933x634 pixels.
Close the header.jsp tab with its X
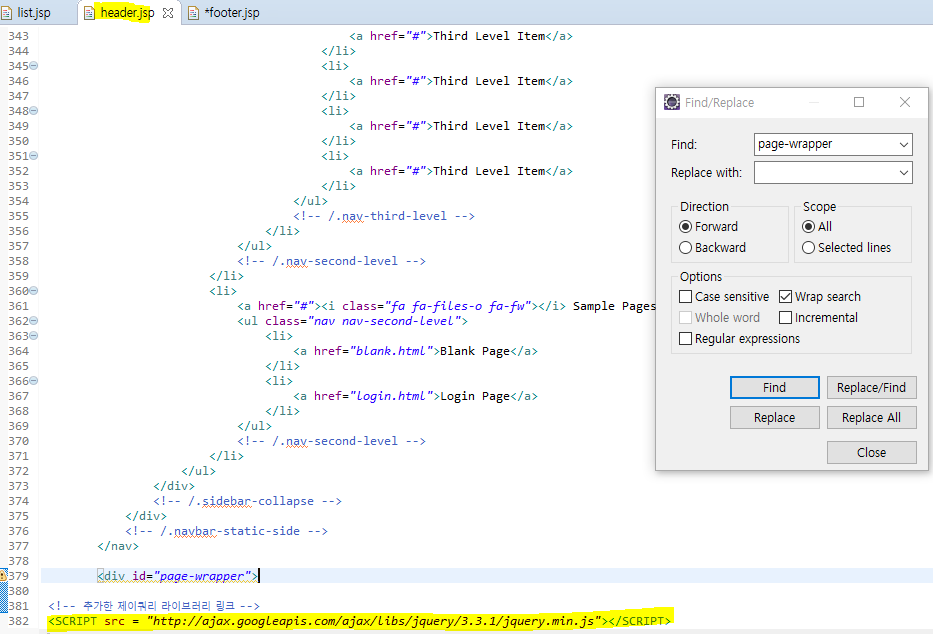pos(168,13)
